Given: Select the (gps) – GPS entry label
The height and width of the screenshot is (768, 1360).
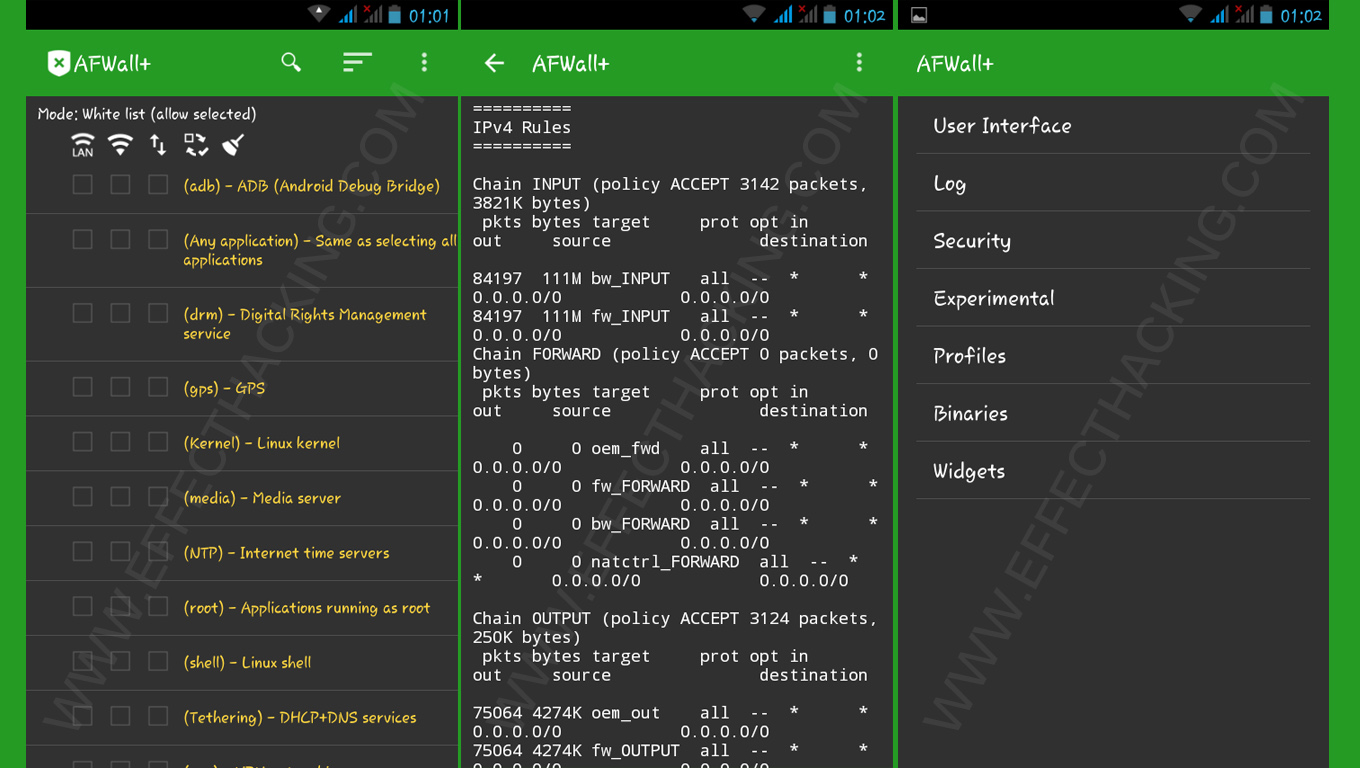Looking at the screenshot, I should click(224, 388).
